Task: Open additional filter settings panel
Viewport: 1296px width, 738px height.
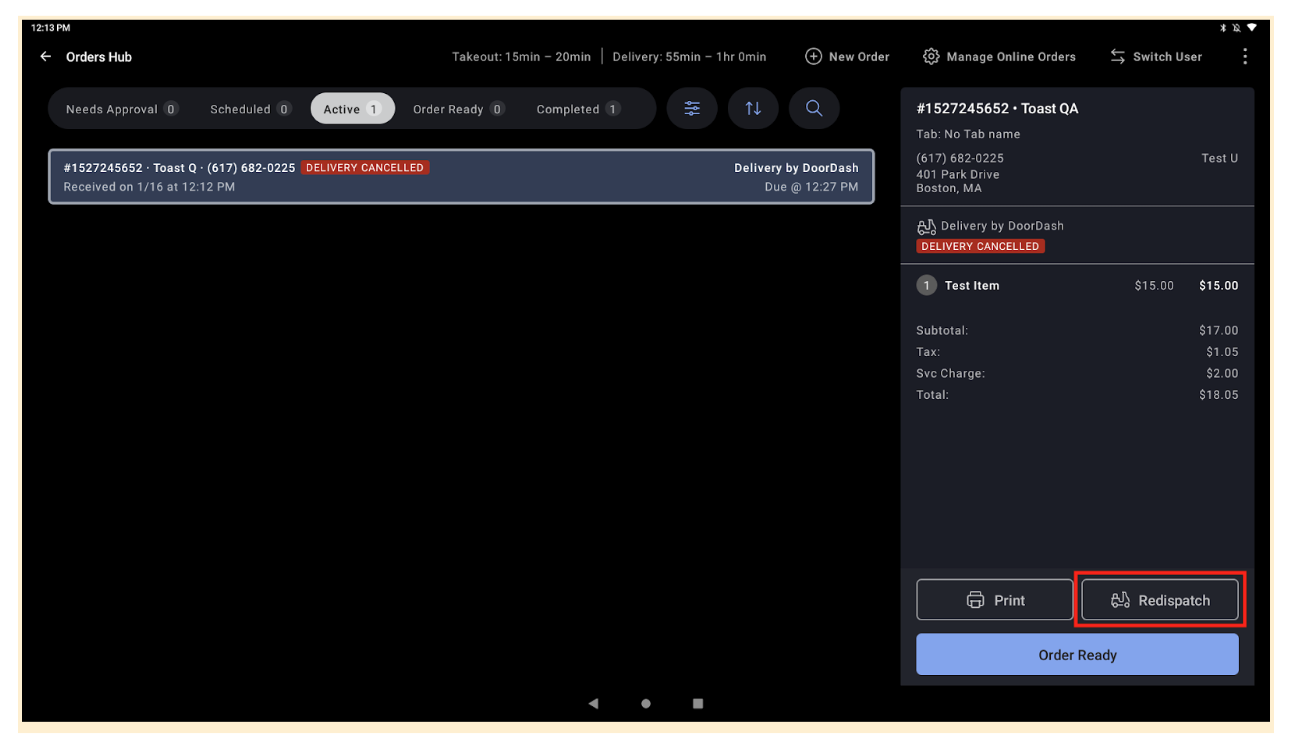Action: (x=692, y=108)
